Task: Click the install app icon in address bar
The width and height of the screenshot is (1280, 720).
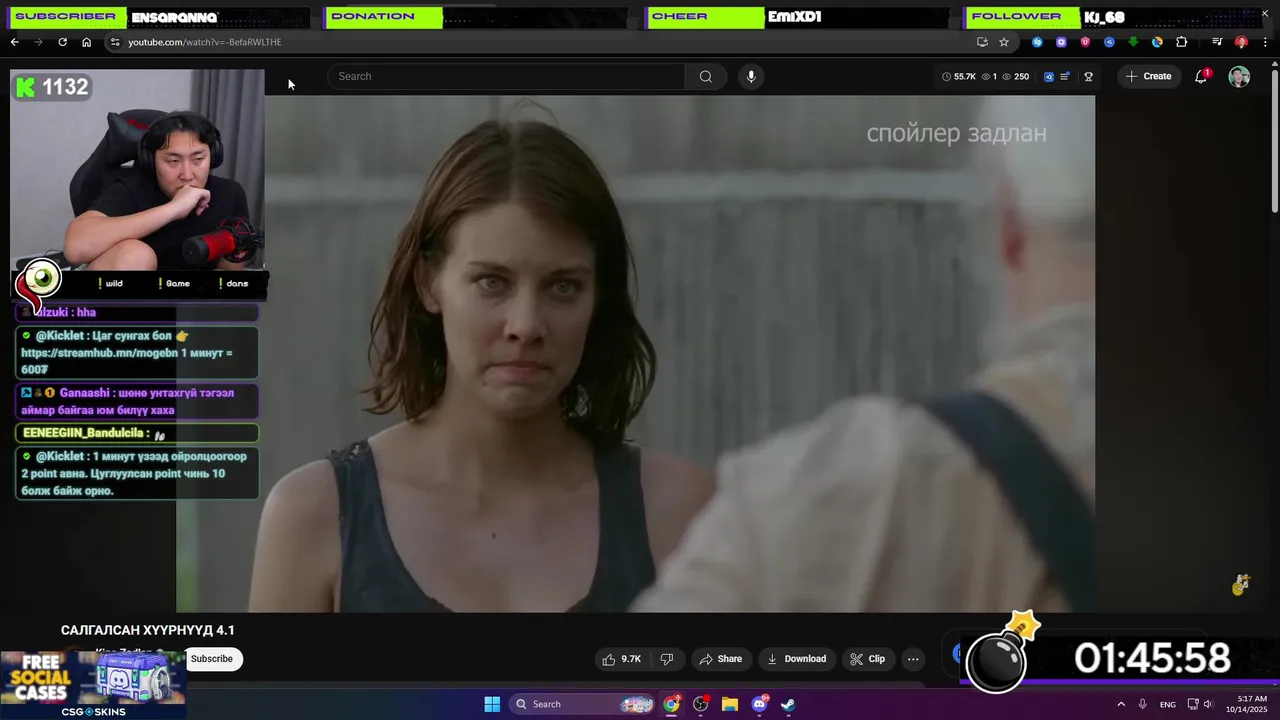Action: [982, 42]
